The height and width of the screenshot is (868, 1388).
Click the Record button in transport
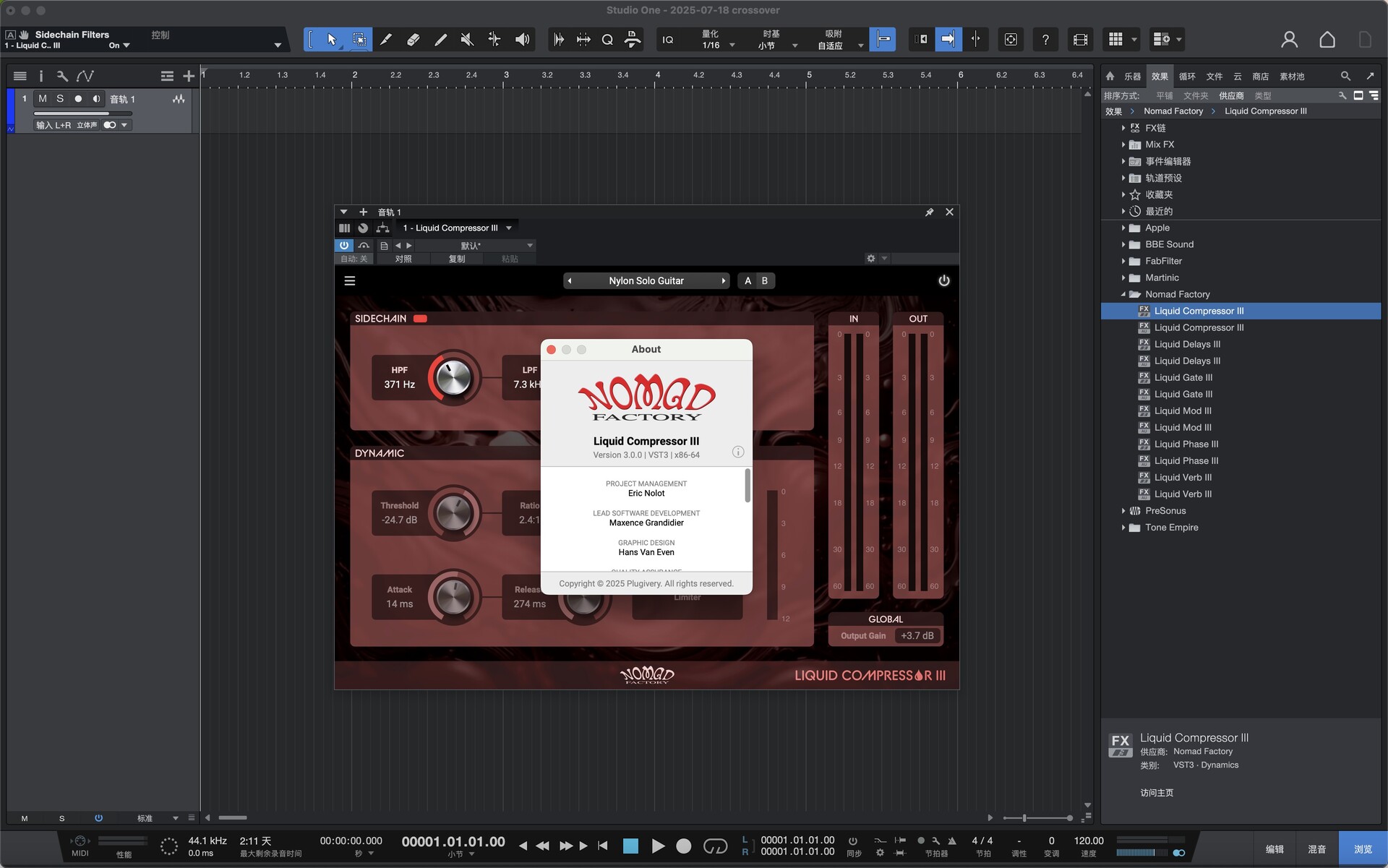(683, 846)
